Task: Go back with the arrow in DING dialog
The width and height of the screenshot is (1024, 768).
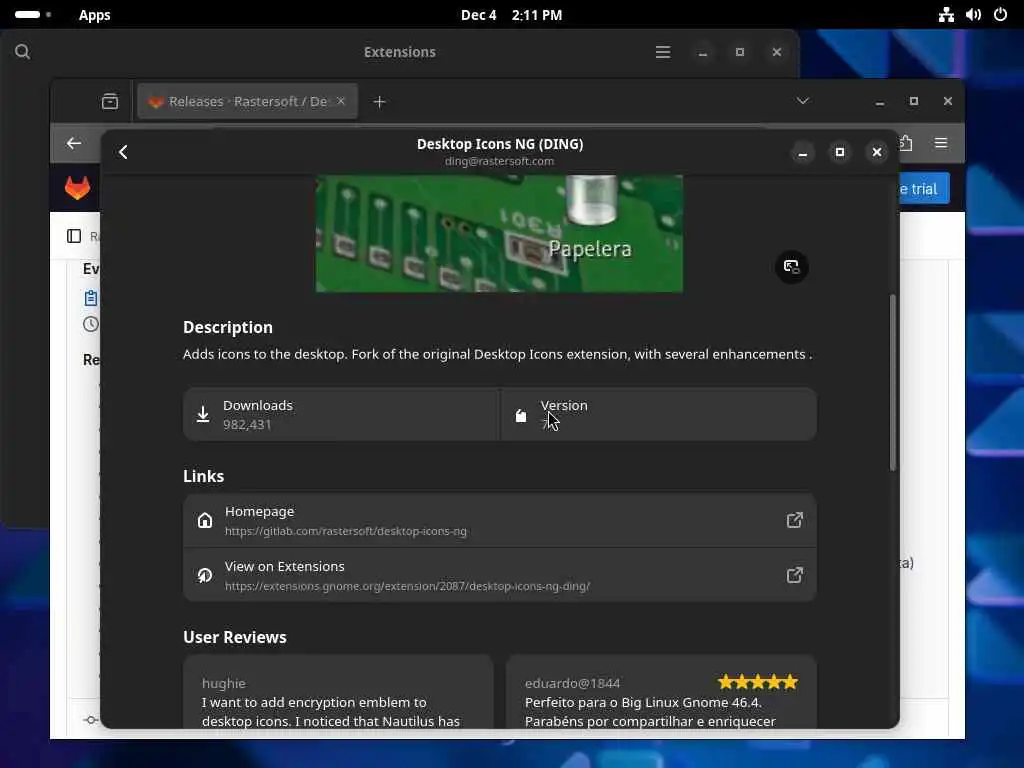Action: pos(123,152)
